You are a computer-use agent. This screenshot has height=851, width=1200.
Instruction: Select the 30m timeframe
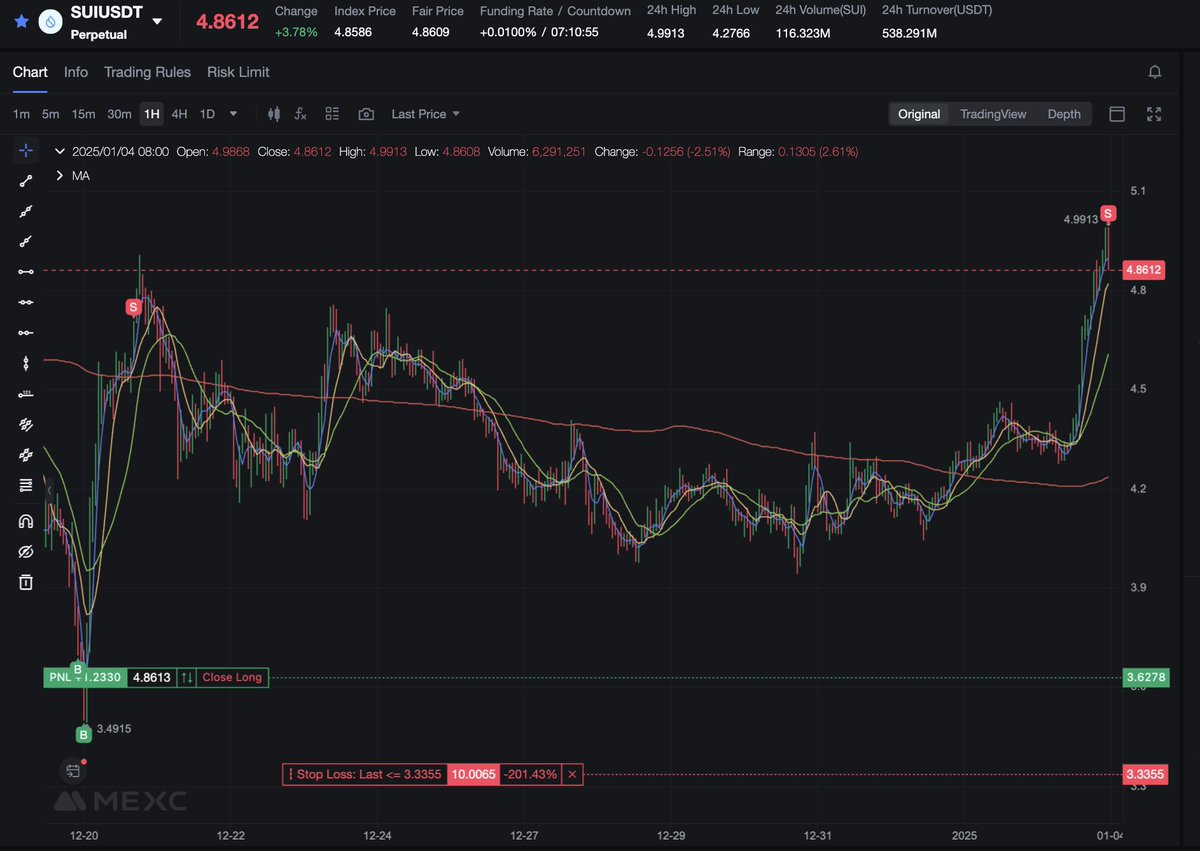[x=119, y=114]
